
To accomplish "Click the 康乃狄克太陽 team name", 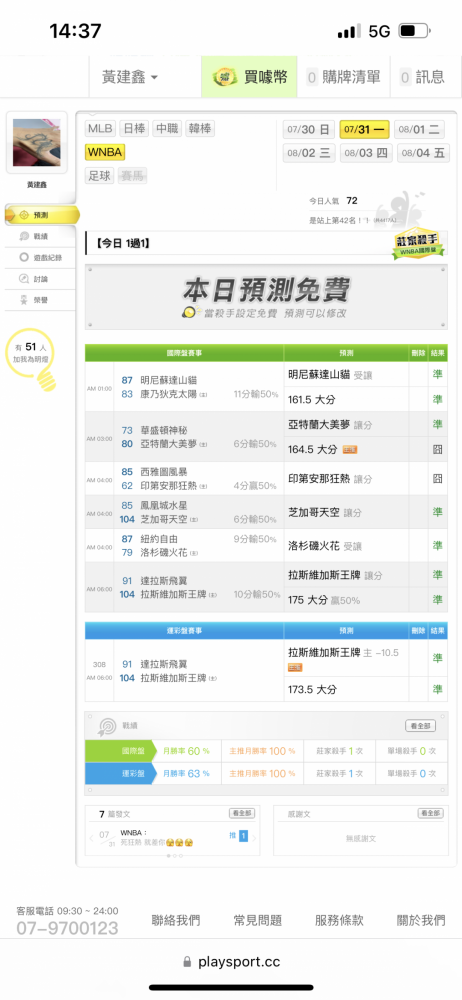I will (170, 395).
